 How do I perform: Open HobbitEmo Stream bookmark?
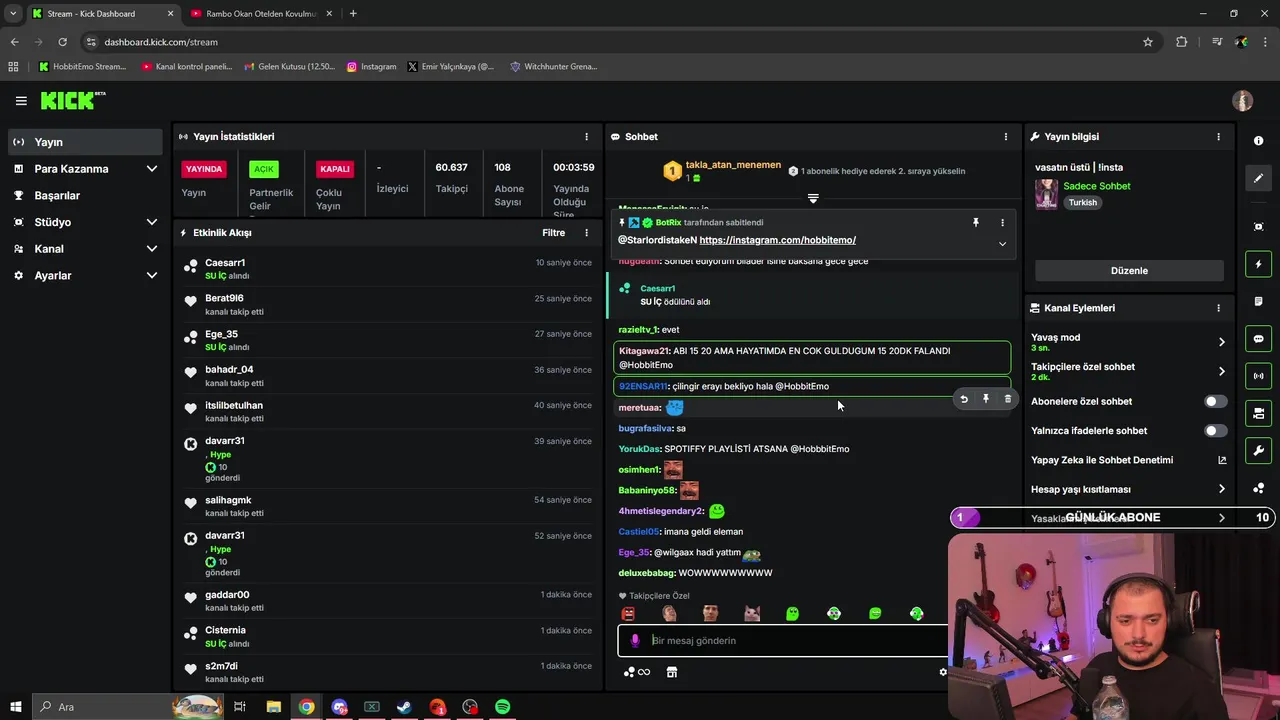tap(82, 67)
